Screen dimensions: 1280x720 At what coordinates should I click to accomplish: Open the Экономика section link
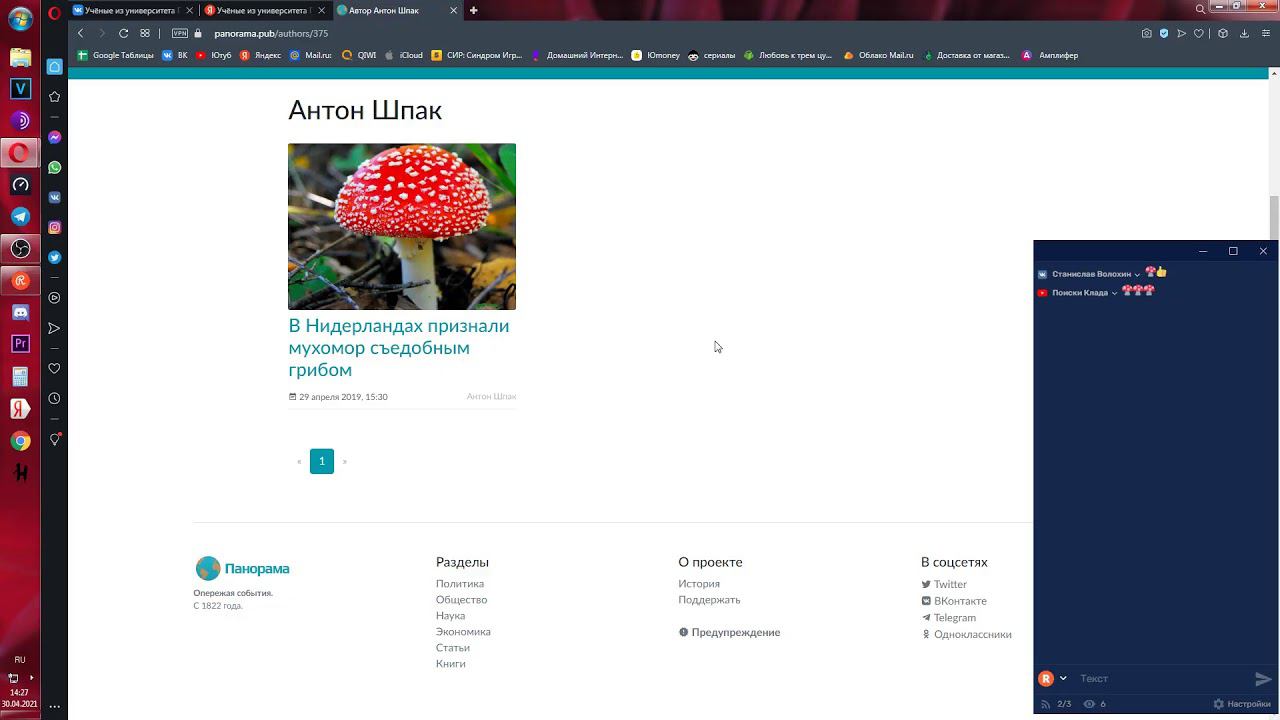[x=463, y=632]
